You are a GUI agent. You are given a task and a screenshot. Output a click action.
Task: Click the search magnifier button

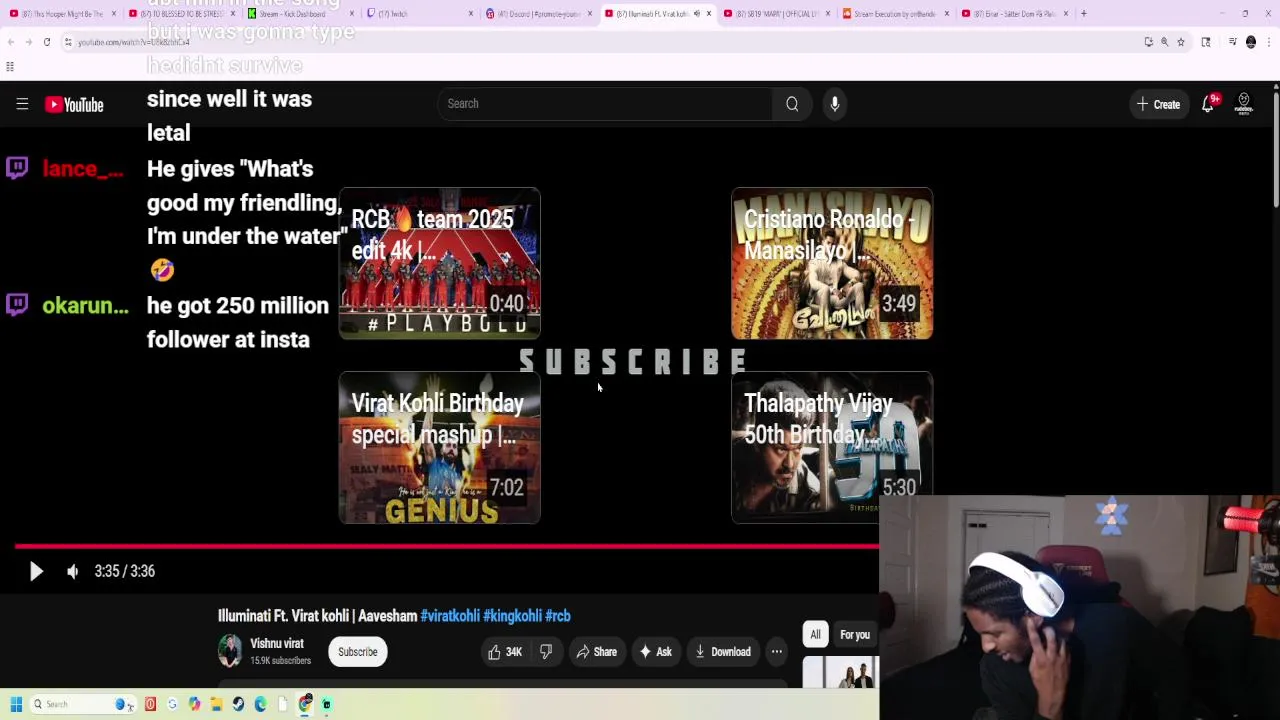[x=792, y=104]
